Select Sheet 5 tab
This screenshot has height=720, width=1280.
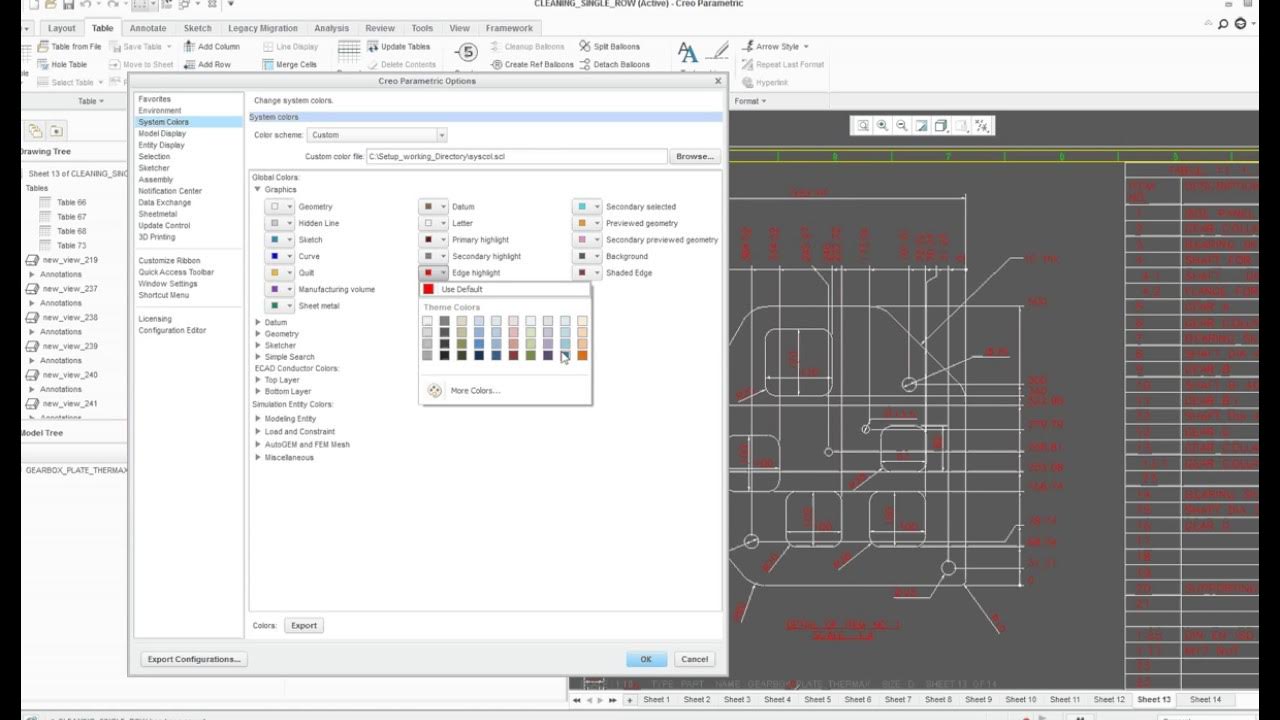click(817, 700)
